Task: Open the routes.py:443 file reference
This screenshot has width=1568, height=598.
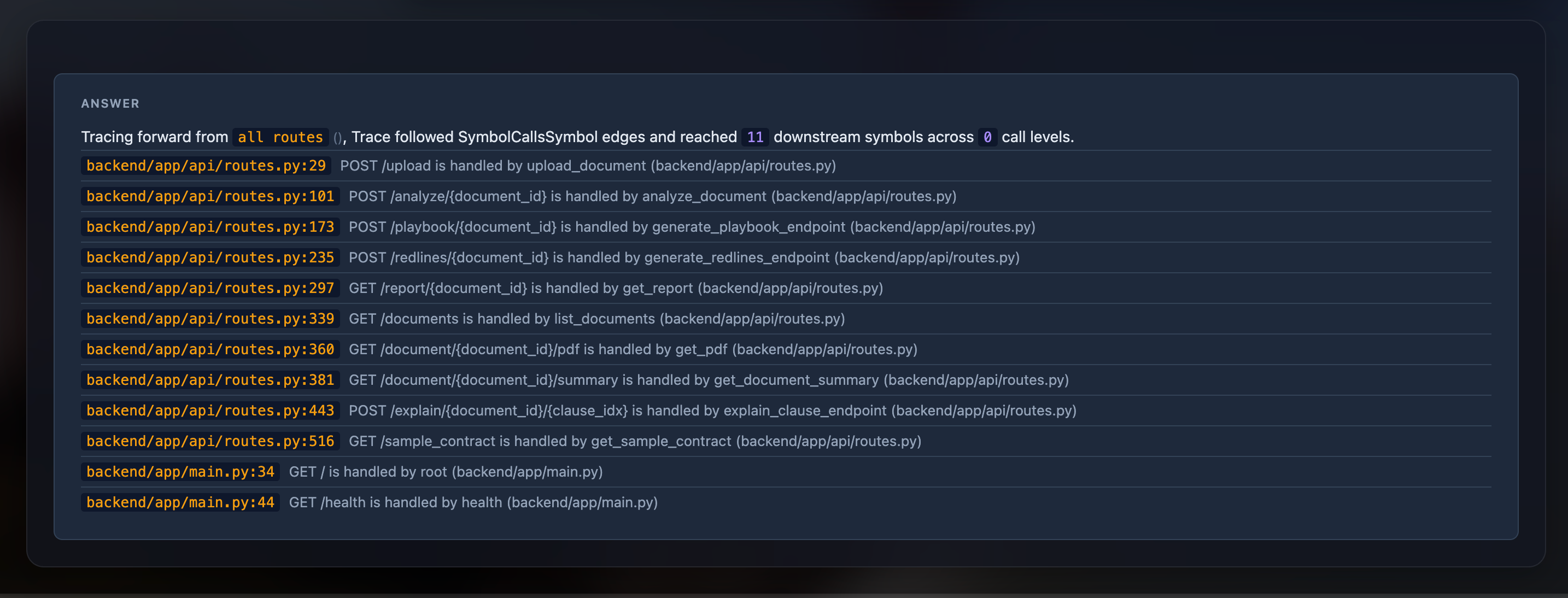Action: [210, 410]
